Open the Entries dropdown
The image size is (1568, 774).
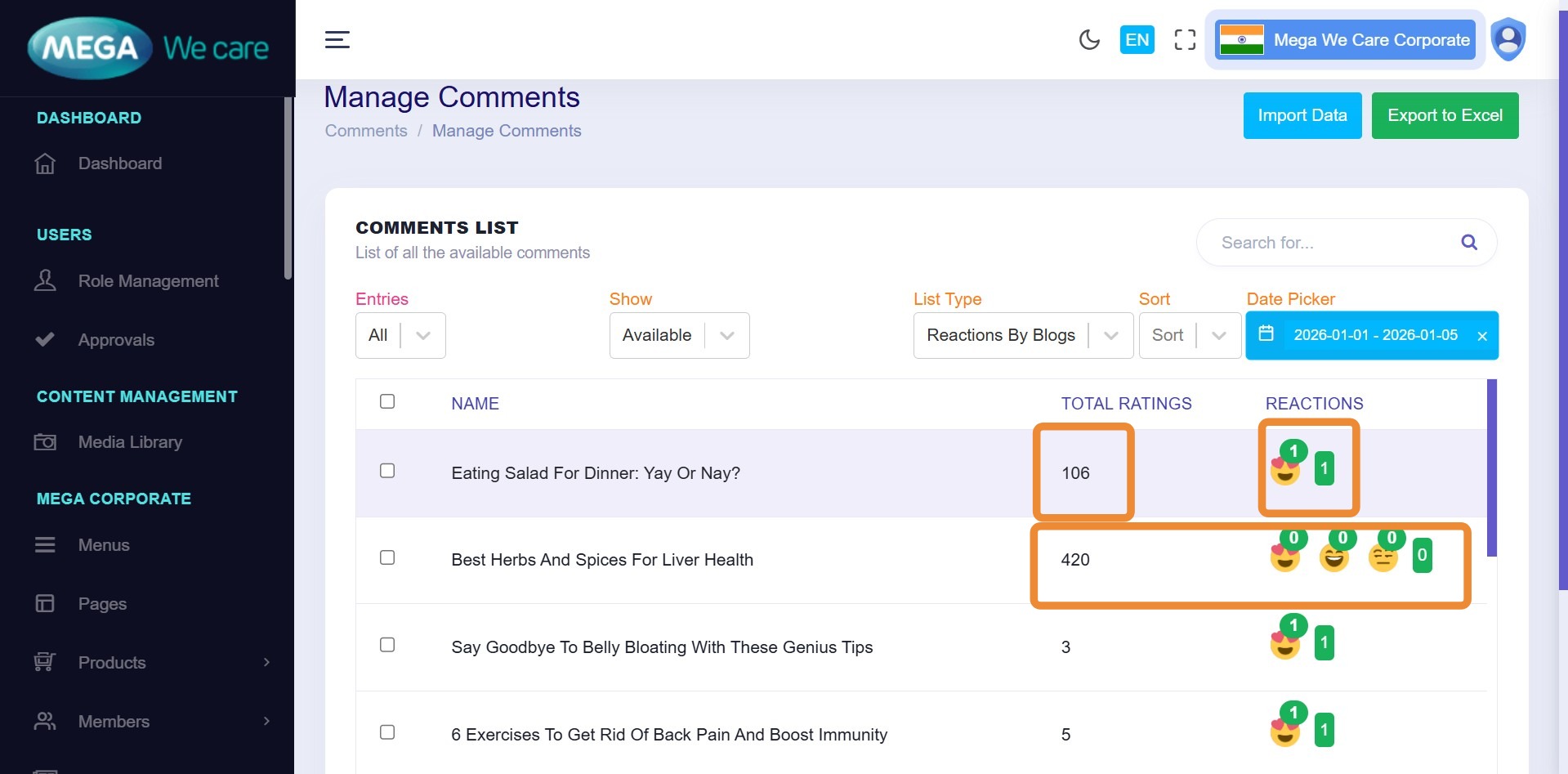point(400,335)
